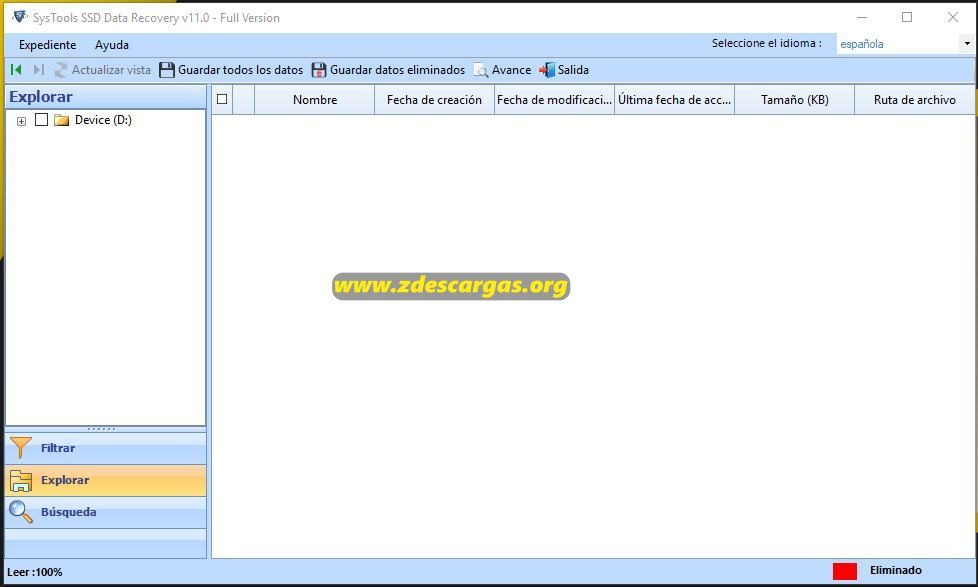This screenshot has width=978, height=587.
Task: Select the Device (D:) tree label
Action: point(103,120)
